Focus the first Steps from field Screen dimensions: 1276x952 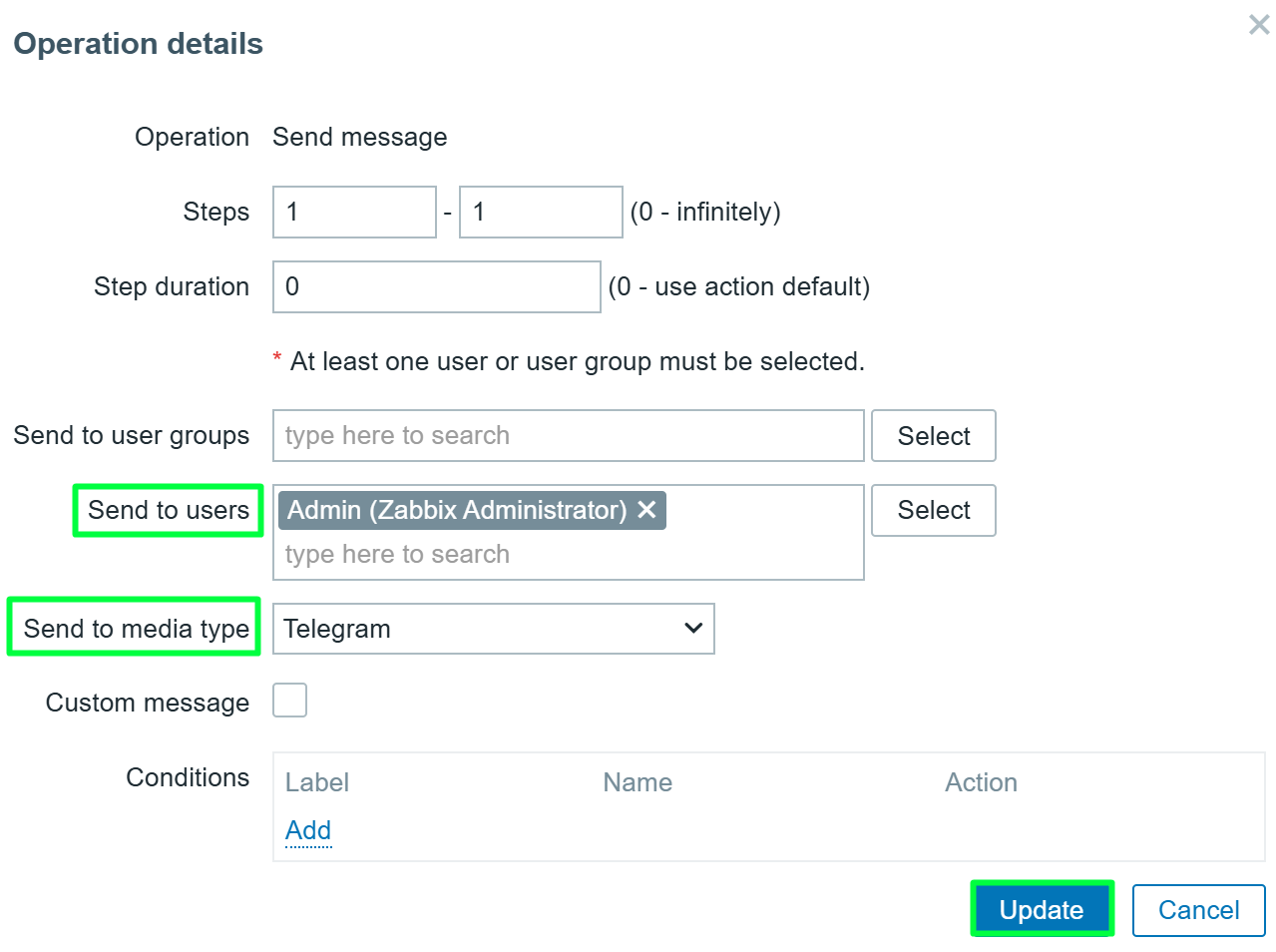354,212
